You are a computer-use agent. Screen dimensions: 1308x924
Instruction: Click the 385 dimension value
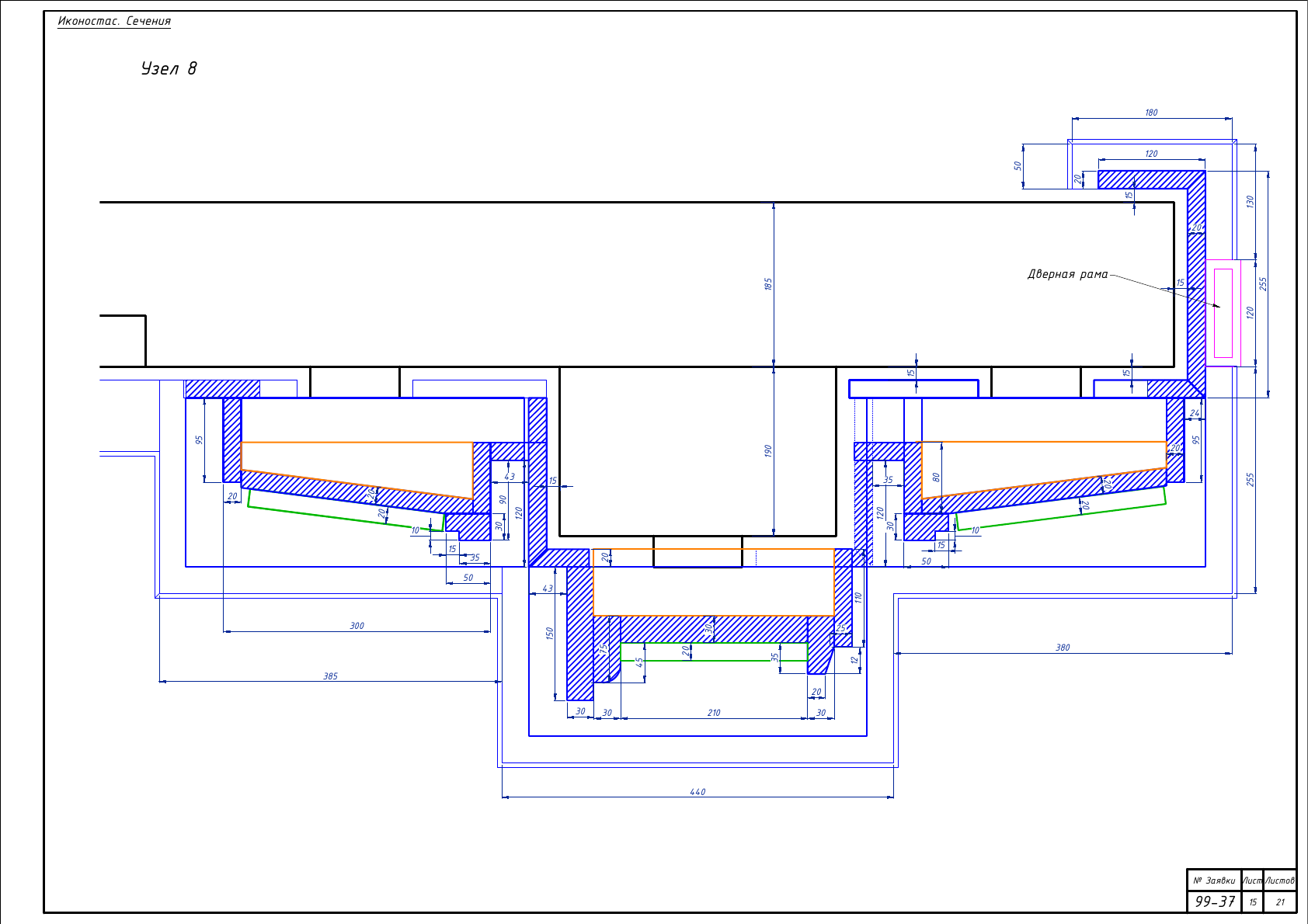pyautogui.click(x=330, y=676)
